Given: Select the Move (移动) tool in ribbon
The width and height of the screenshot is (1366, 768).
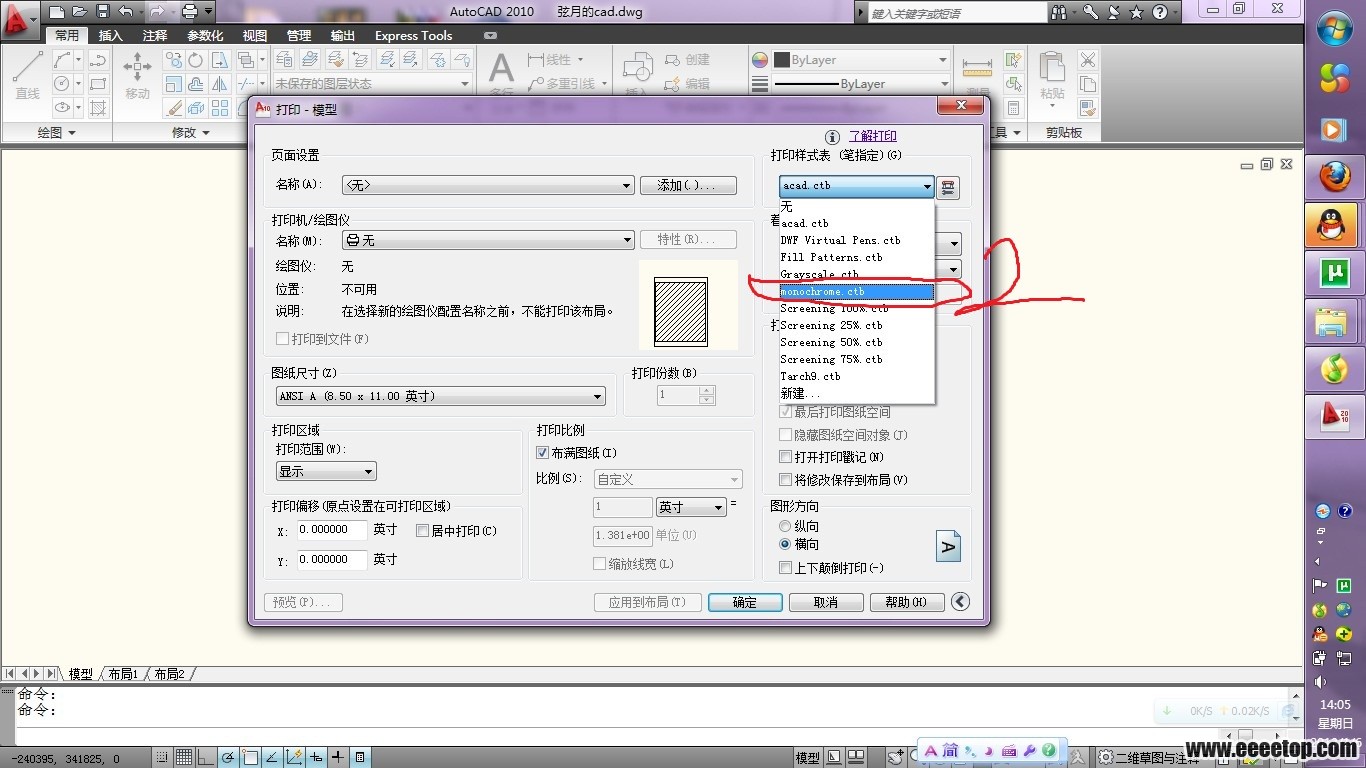Looking at the screenshot, I should [137, 75].
